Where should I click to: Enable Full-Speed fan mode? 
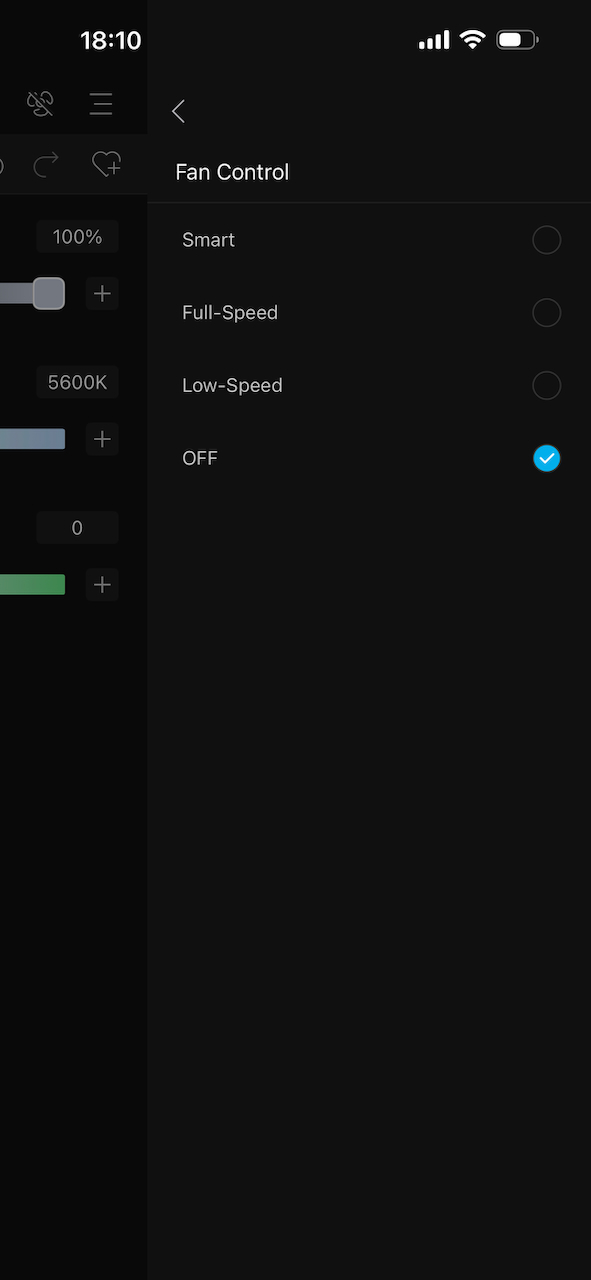(547, 312)
